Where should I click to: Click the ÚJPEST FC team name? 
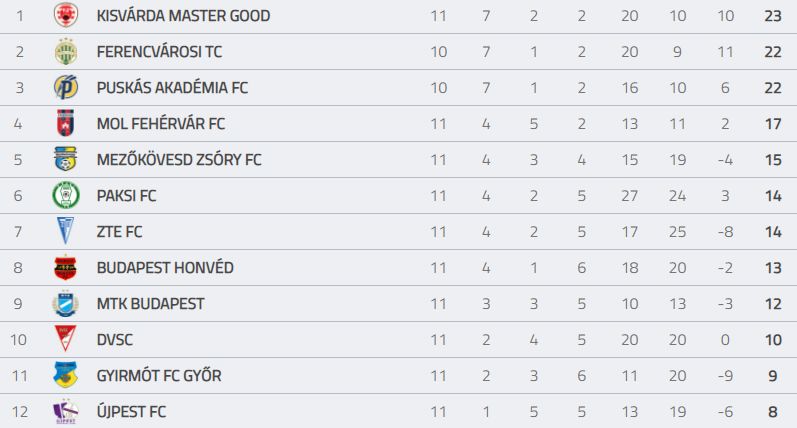click(131, 412)
